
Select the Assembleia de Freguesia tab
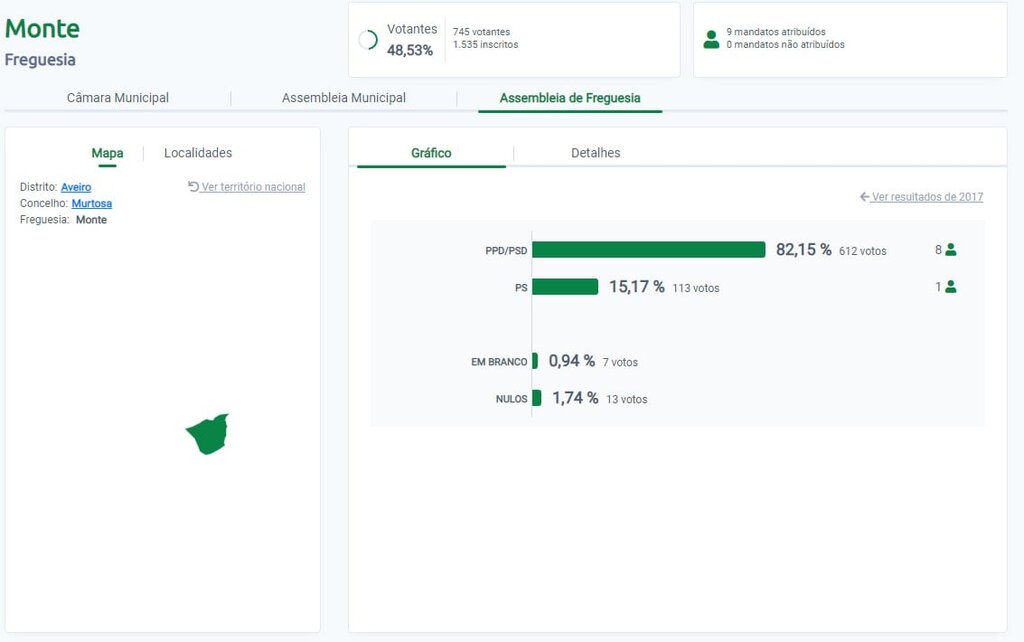570,98
